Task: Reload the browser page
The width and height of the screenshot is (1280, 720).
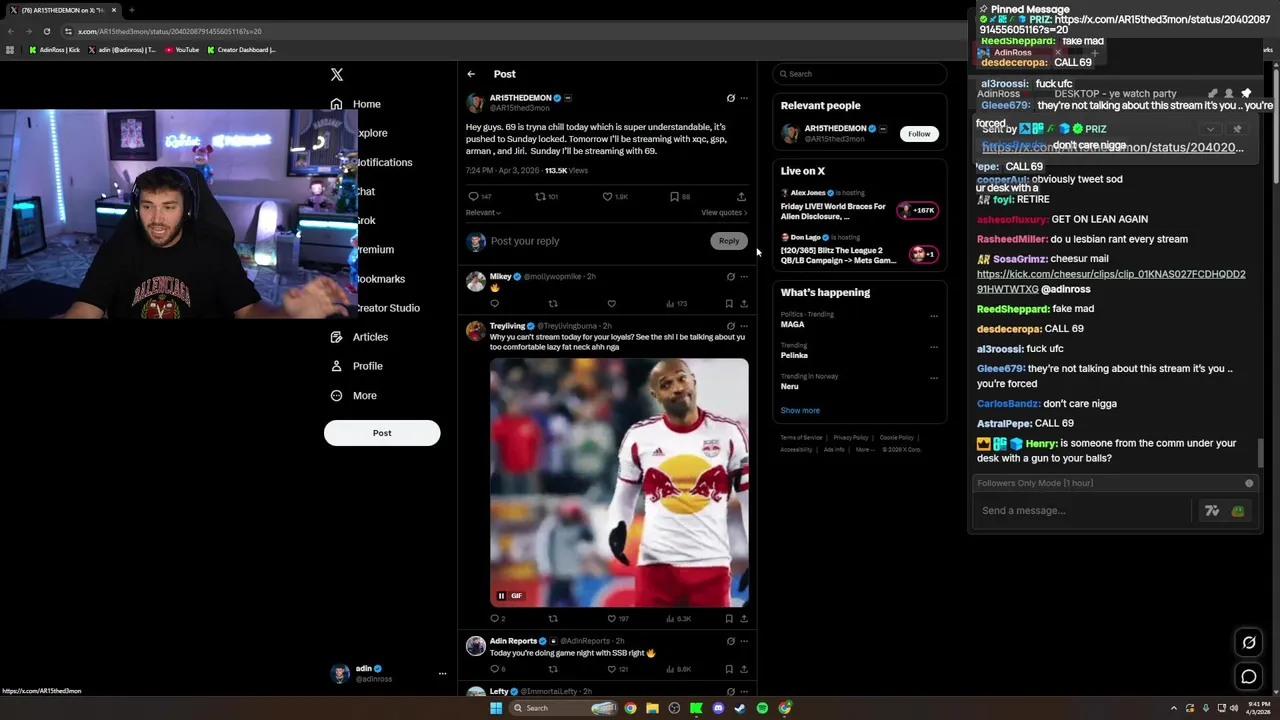Action: (x=46, y=31)
